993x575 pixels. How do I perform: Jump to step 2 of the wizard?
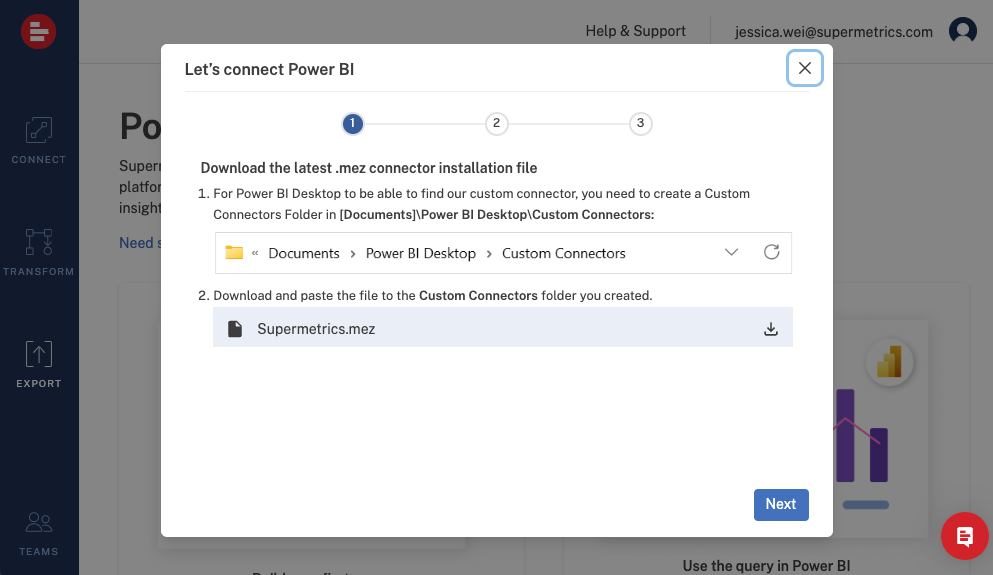[496, 123]
